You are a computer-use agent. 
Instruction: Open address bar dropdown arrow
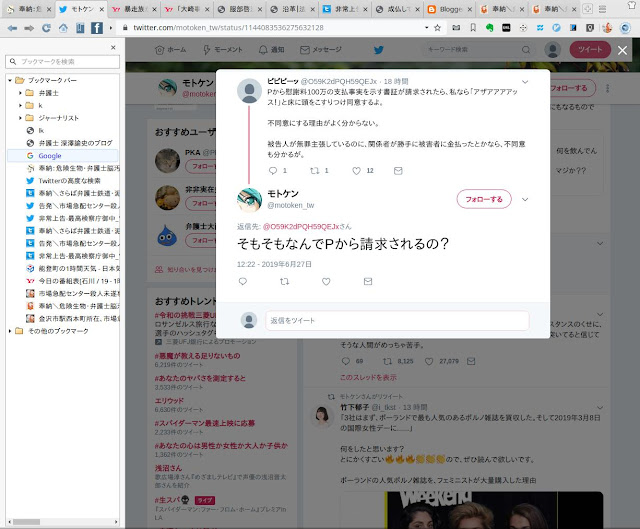pos(427,28)
